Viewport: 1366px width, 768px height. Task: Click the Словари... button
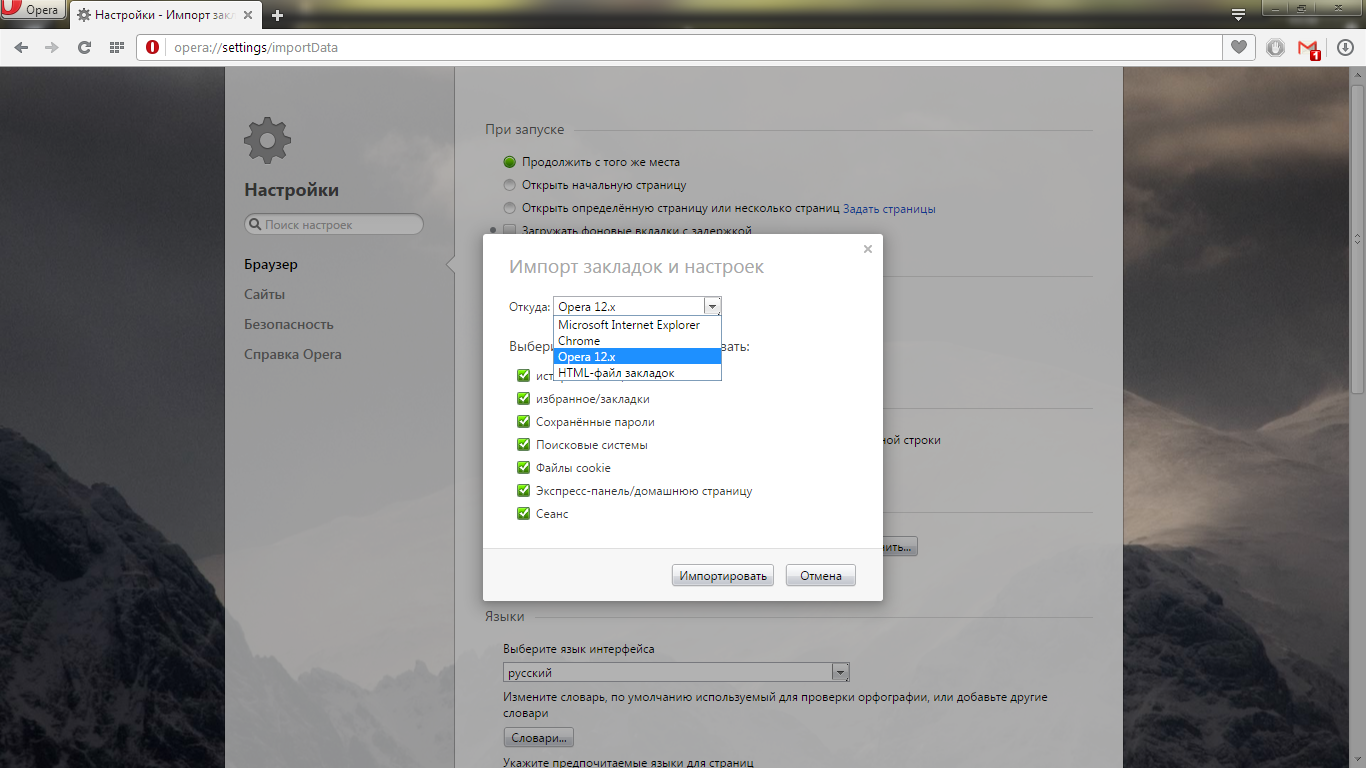539,738
